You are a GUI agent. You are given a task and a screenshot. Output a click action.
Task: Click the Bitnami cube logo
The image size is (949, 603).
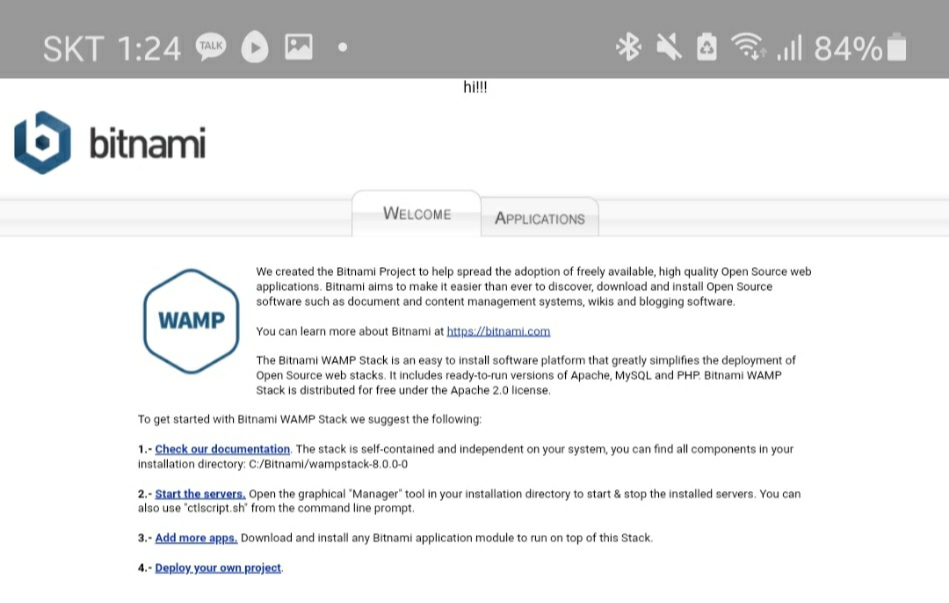tap(42, 143)
